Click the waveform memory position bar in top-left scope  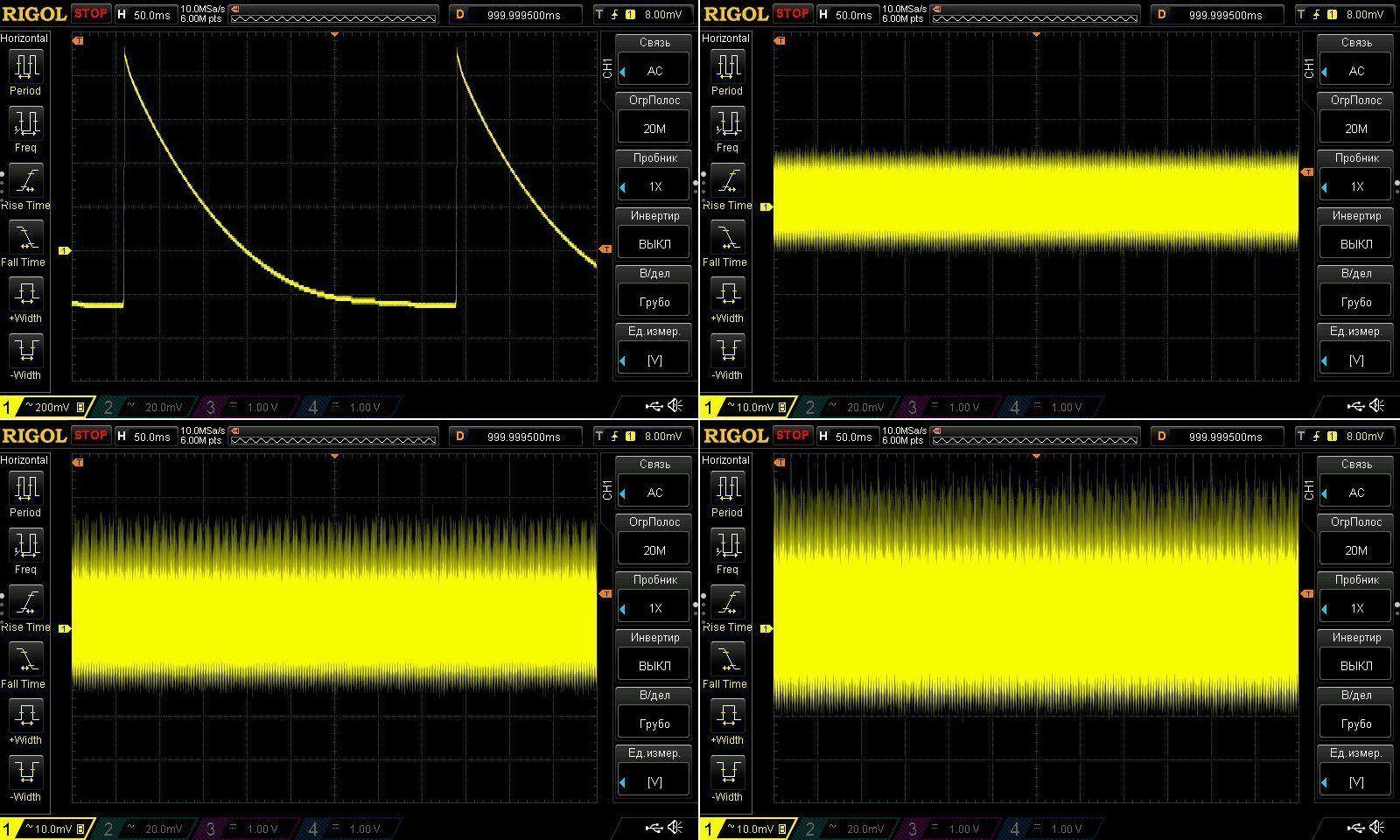pos(332,15)
